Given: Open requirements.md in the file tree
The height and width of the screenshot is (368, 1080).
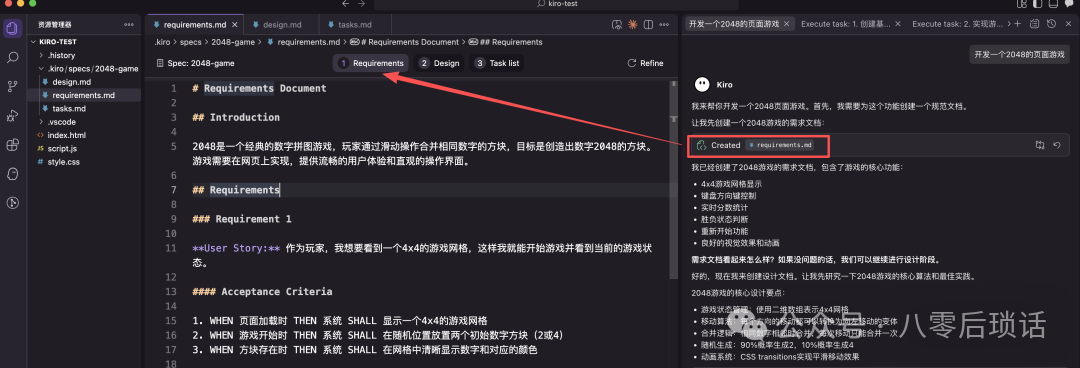Looking at the screenshot, I should (x=83, y=95).
